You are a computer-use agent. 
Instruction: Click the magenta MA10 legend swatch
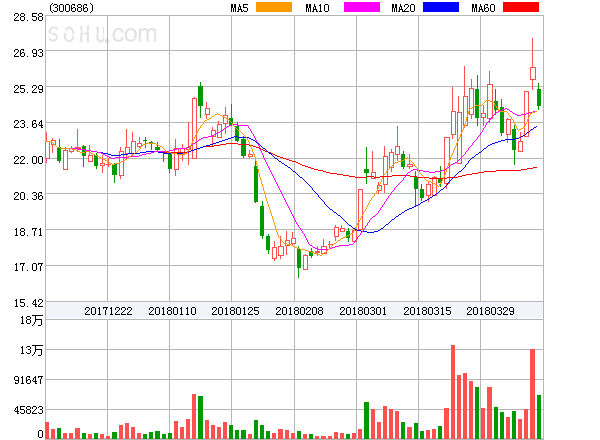(362, 7)
